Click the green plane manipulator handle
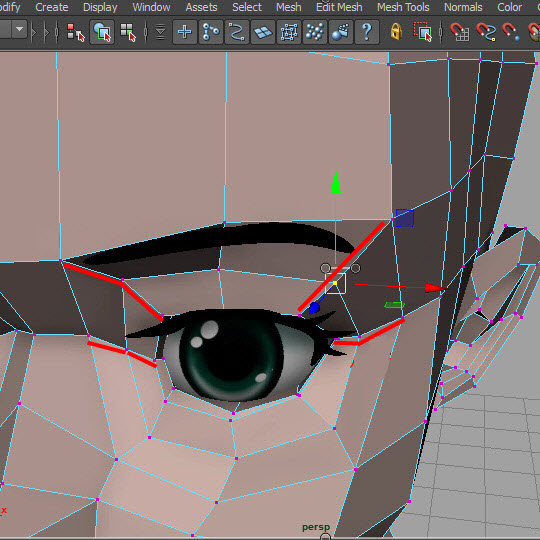This screenshot has height=540, width=540. coord(394,305)
